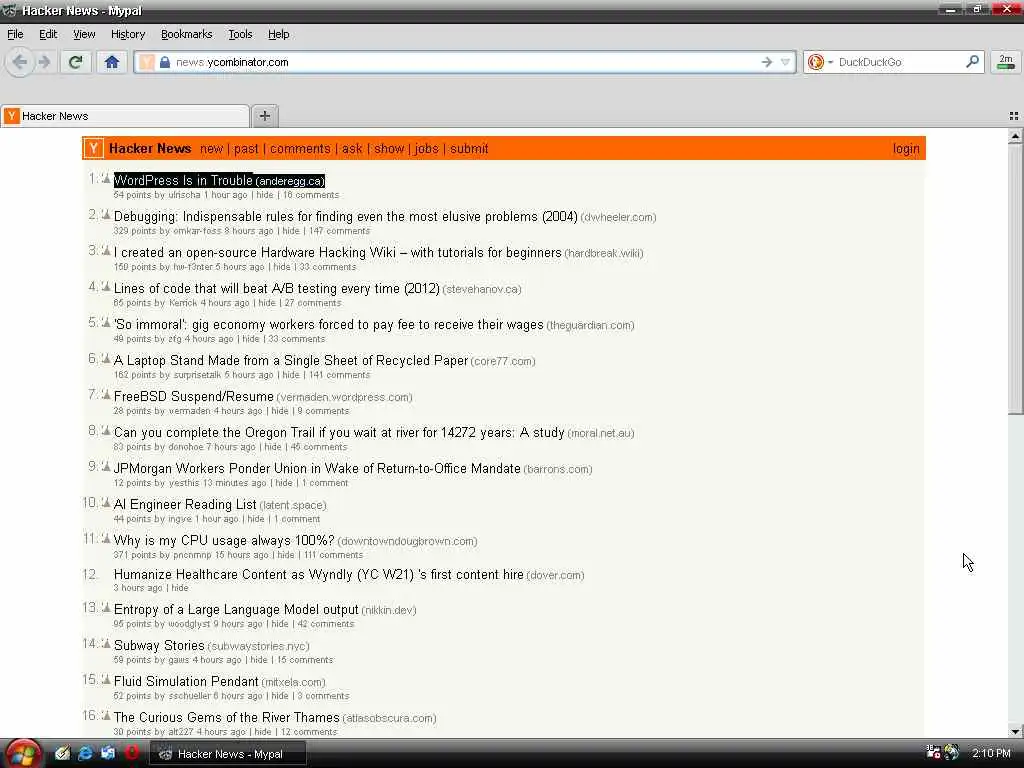Open the Help menu
Image resolution: width=1024 pixels, height=768 pixels.
pyautogui.click(x=278, y=34)
